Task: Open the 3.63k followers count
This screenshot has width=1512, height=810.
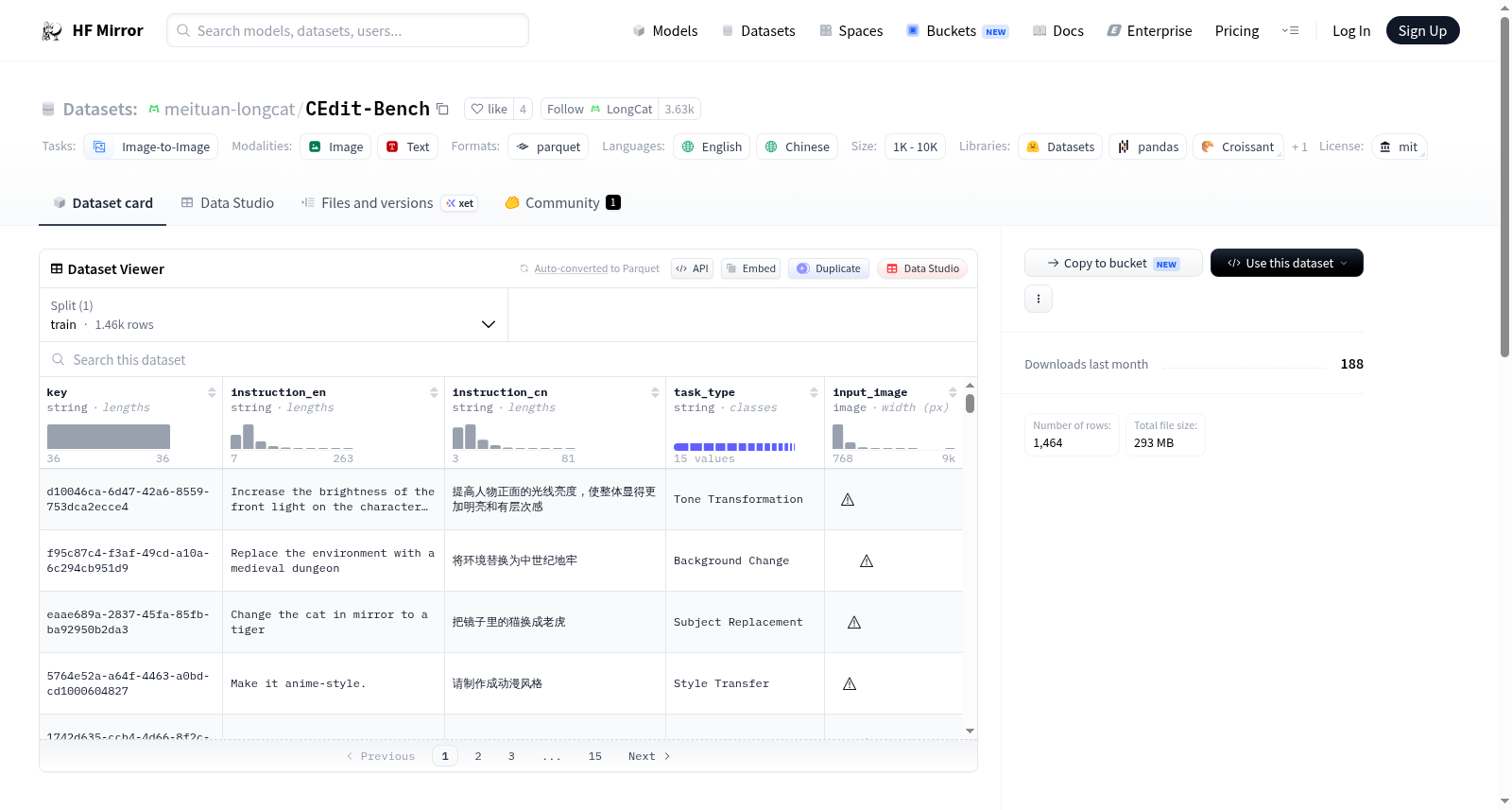Action: [679, 109]
